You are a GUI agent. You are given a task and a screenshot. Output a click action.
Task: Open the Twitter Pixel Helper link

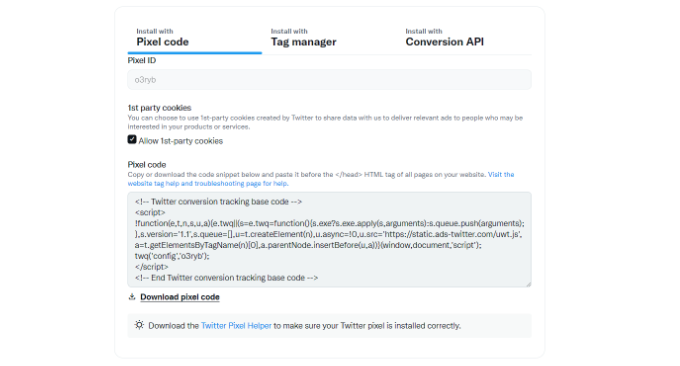236,326
